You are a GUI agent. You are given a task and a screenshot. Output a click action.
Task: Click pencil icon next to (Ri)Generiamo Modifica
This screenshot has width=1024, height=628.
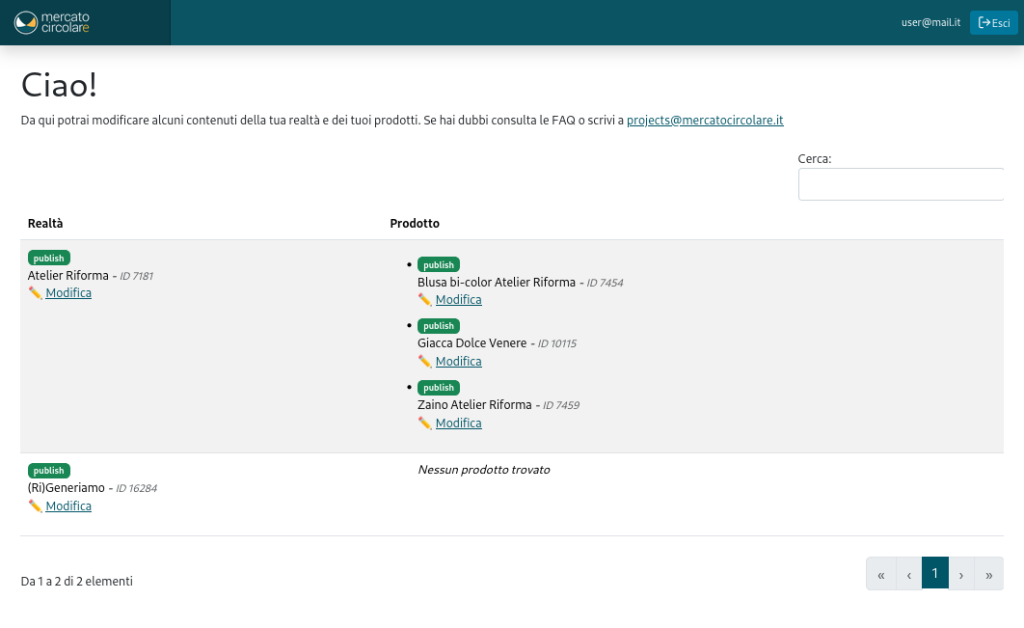[35, 506]
